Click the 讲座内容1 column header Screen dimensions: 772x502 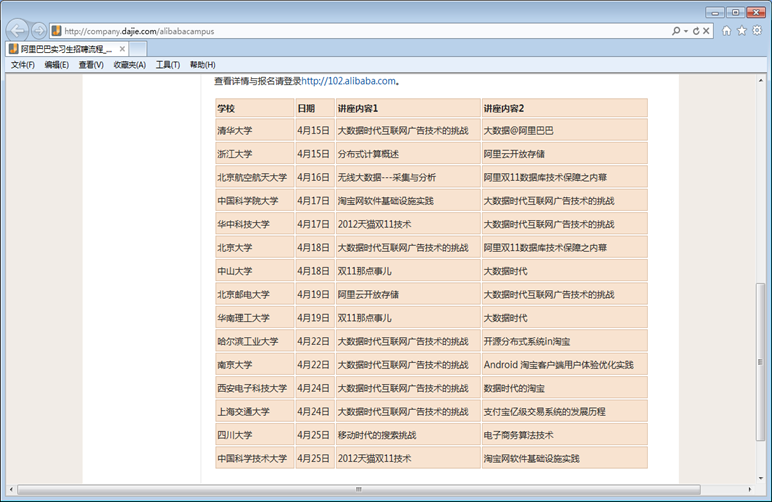tap(408, 108)
